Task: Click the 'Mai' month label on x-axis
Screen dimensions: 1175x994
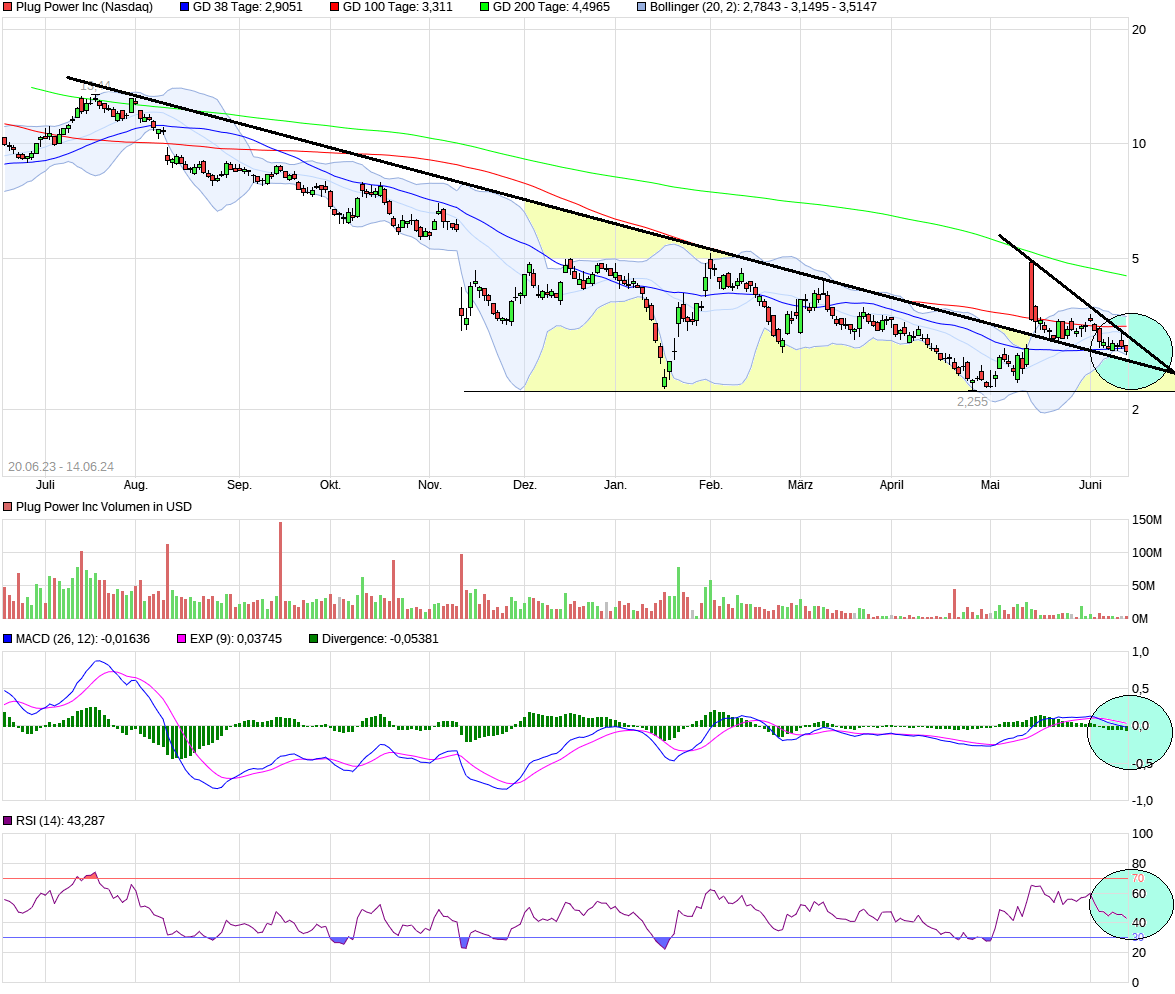Action: [990, 485]
